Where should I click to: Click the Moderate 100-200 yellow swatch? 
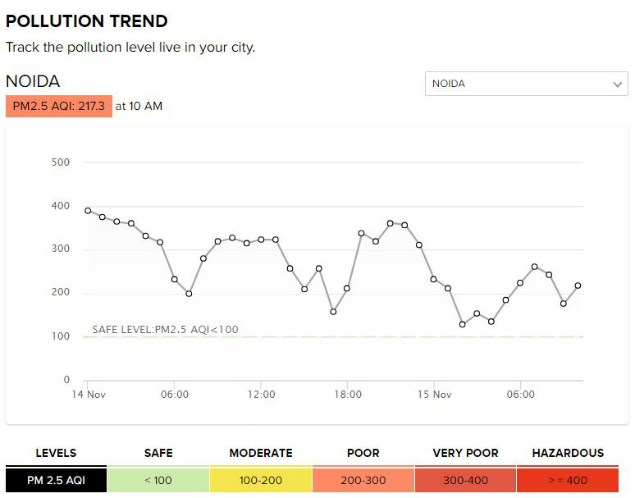point(261,480)
